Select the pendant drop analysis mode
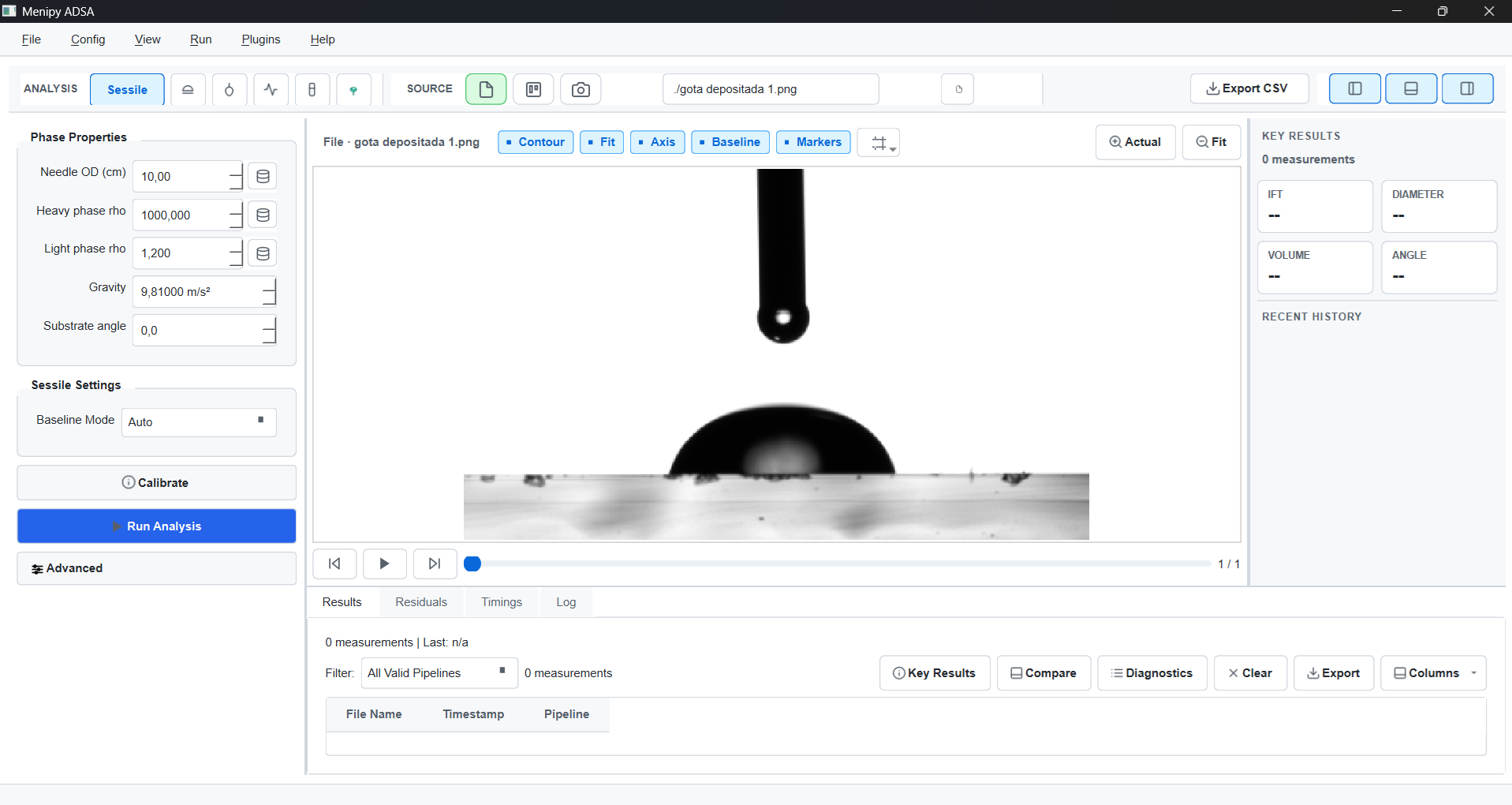Viewport: 1512px width, 805px height. tap(230, 89)
